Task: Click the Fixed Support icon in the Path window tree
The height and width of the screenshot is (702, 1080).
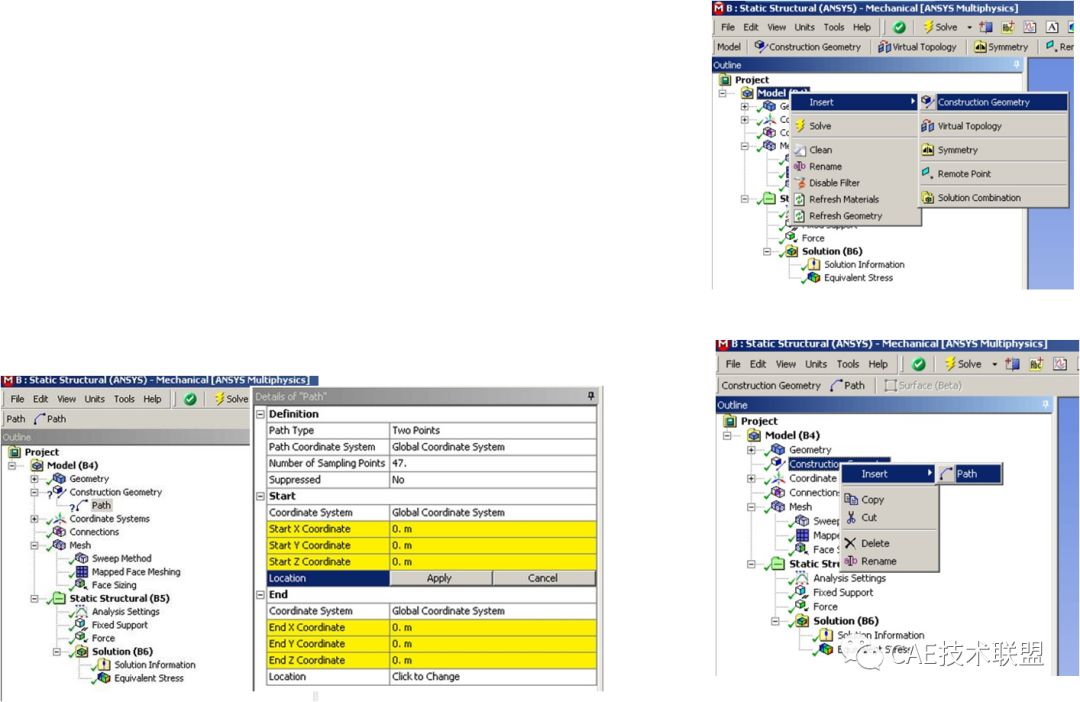Action: 81,624
